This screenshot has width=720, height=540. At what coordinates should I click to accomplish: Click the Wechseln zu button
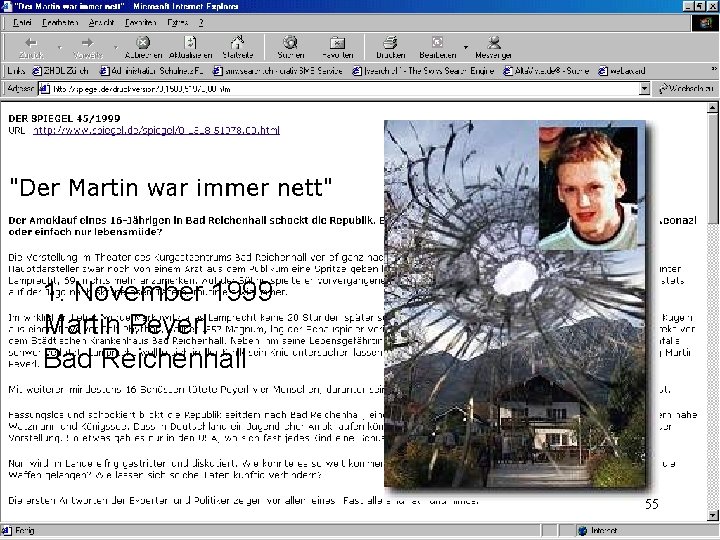coord(686,89)
